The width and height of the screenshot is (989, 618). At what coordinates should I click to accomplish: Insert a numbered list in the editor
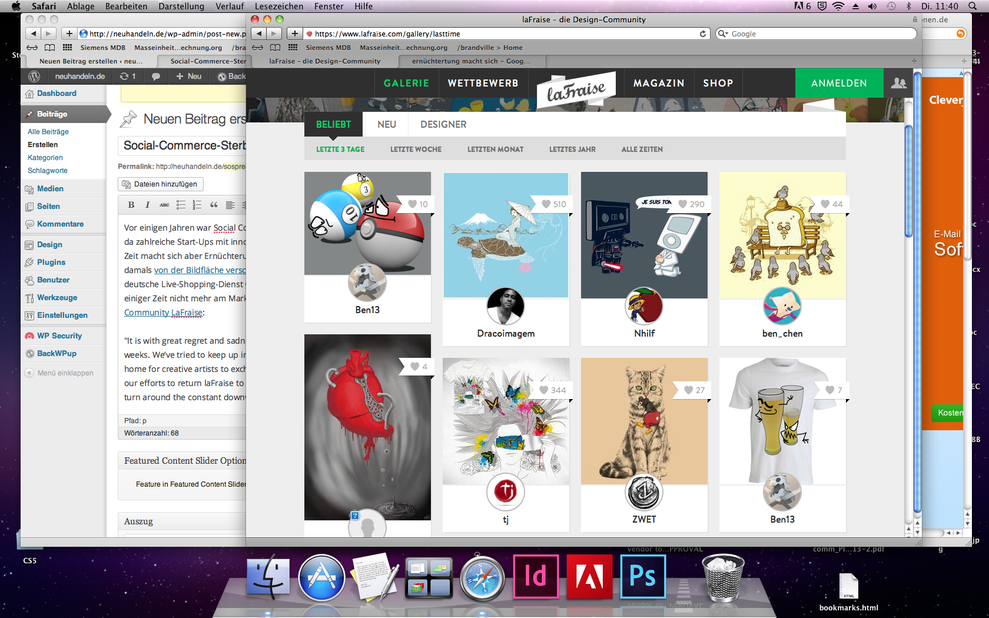tap(197, 204)
